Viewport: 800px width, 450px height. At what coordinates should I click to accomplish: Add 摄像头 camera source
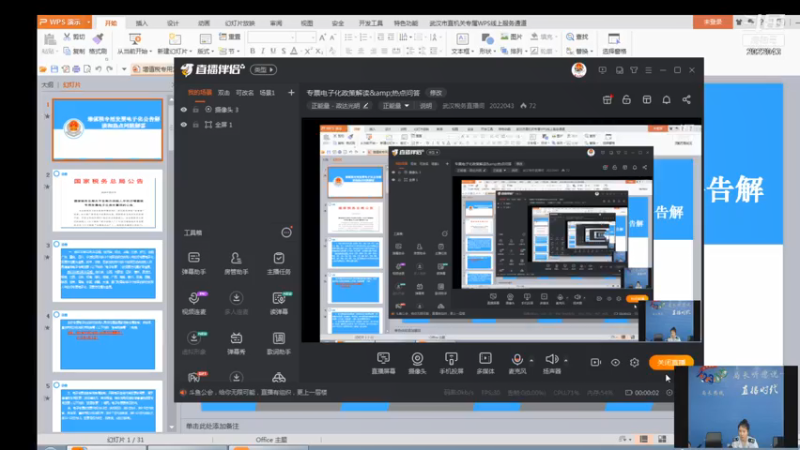click(x=417, y=363)
